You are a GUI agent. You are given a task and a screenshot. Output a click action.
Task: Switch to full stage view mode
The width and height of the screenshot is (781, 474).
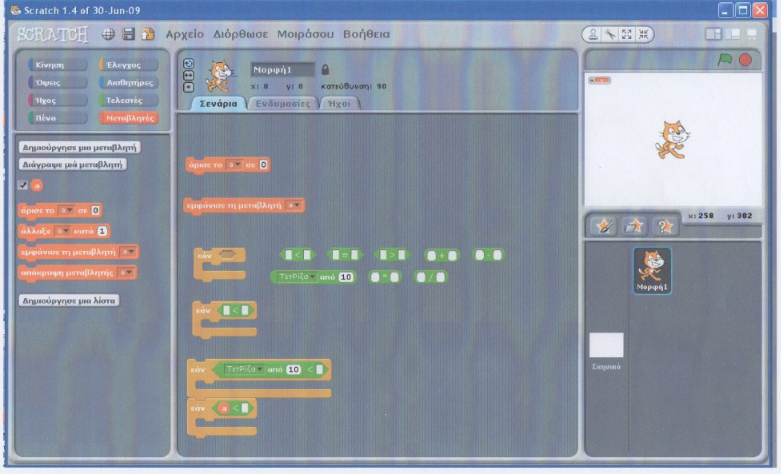pyautogui.click(x=733, y=34)
